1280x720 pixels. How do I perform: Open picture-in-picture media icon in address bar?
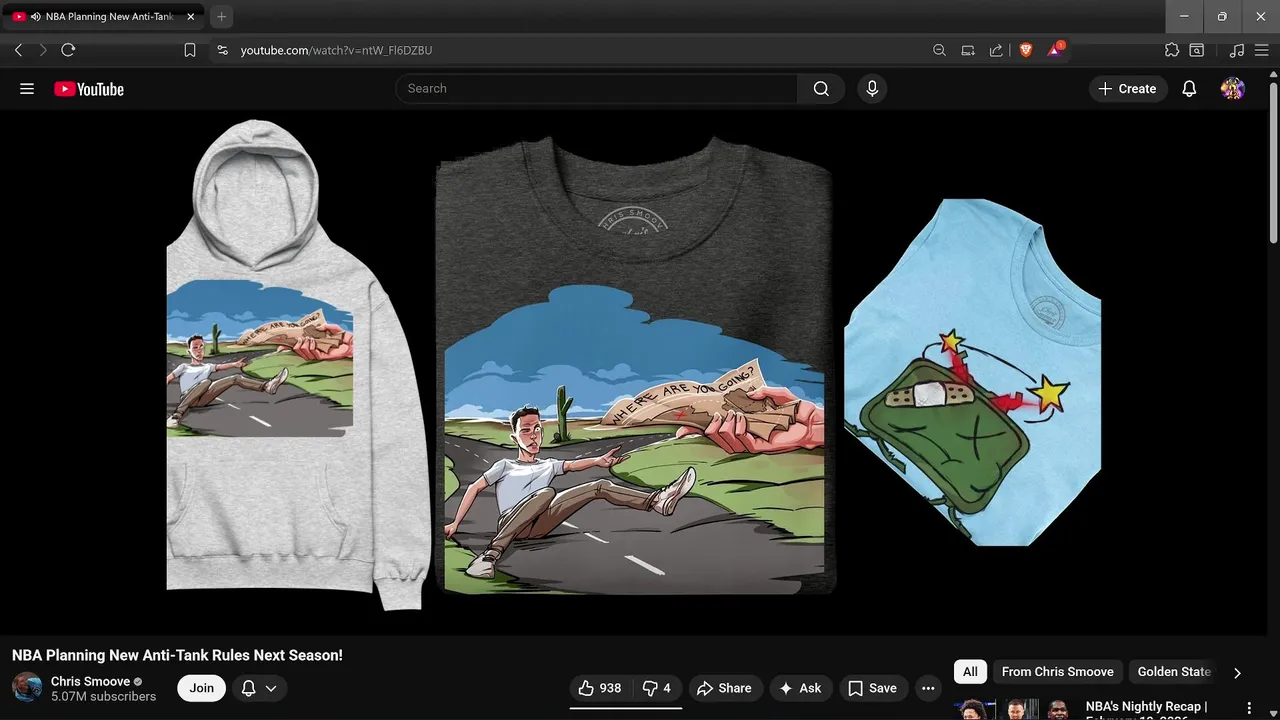[x=968, y=50]
